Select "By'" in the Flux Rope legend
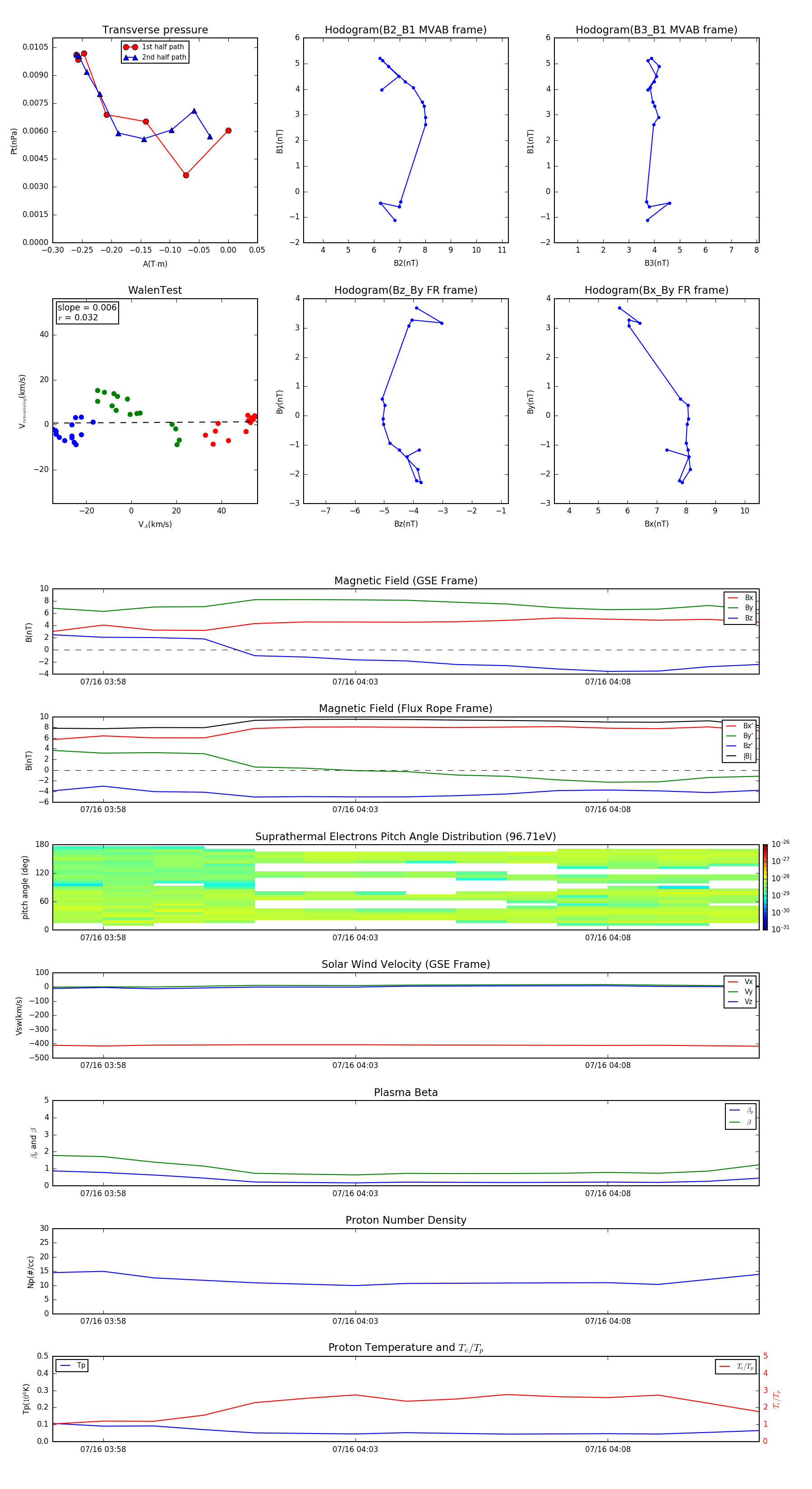This screenshot has height=1489, width=812. pyautogui.click(x=740, y=736)
